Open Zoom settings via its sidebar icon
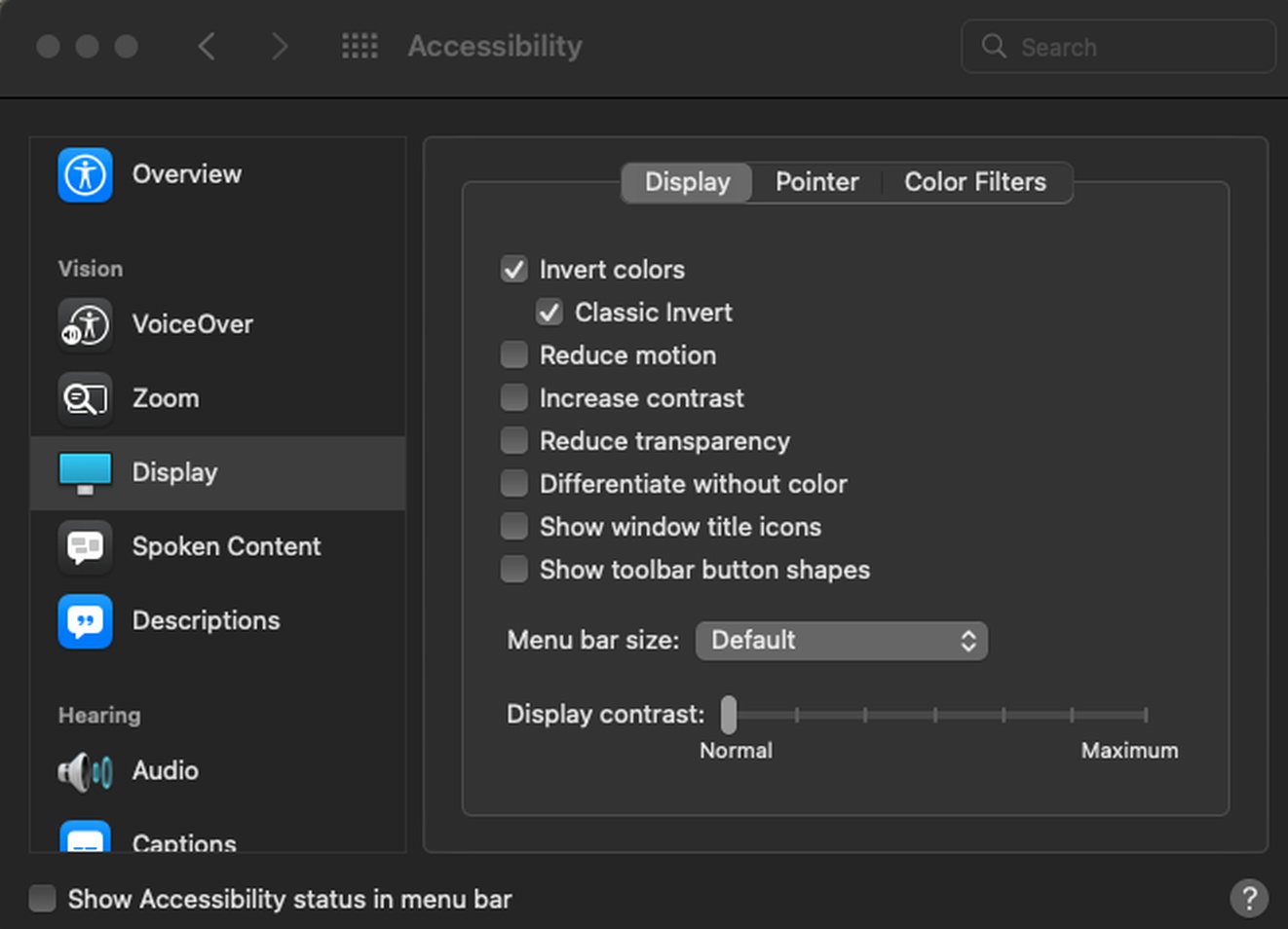 pos(85,398)
